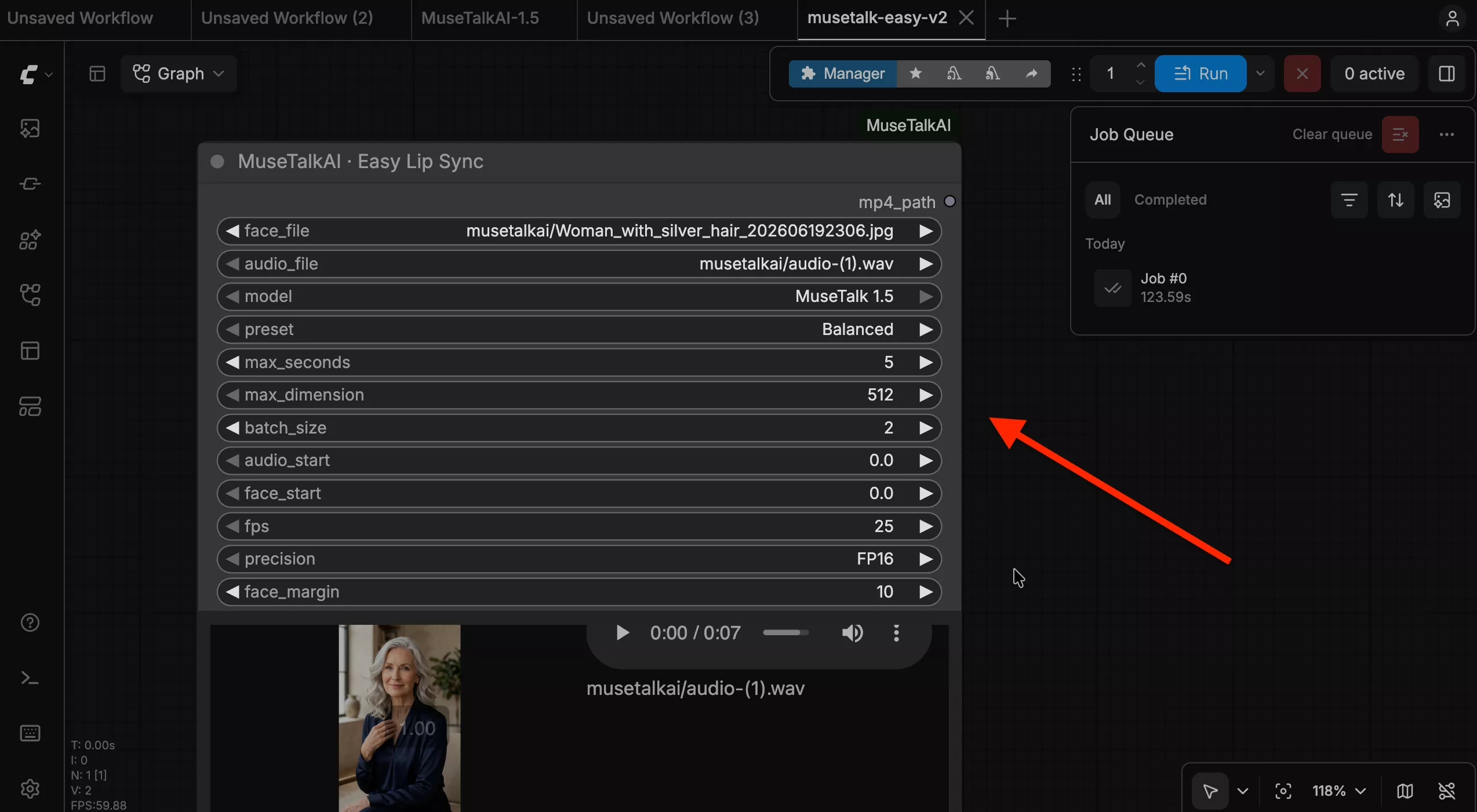Viewport: 1477px width, 812px height.
Task: Toggle the minimap icon
Action: point(1405,791)
